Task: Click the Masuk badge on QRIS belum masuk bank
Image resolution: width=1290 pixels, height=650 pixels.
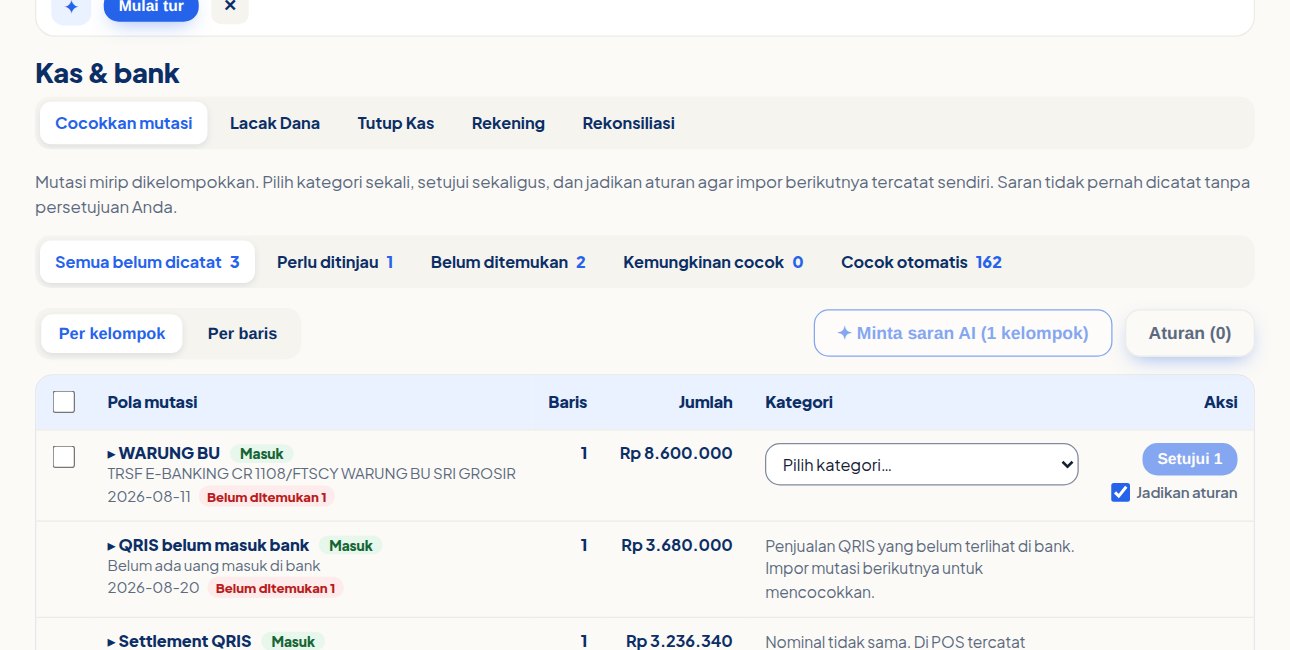Action: [351, 546]
